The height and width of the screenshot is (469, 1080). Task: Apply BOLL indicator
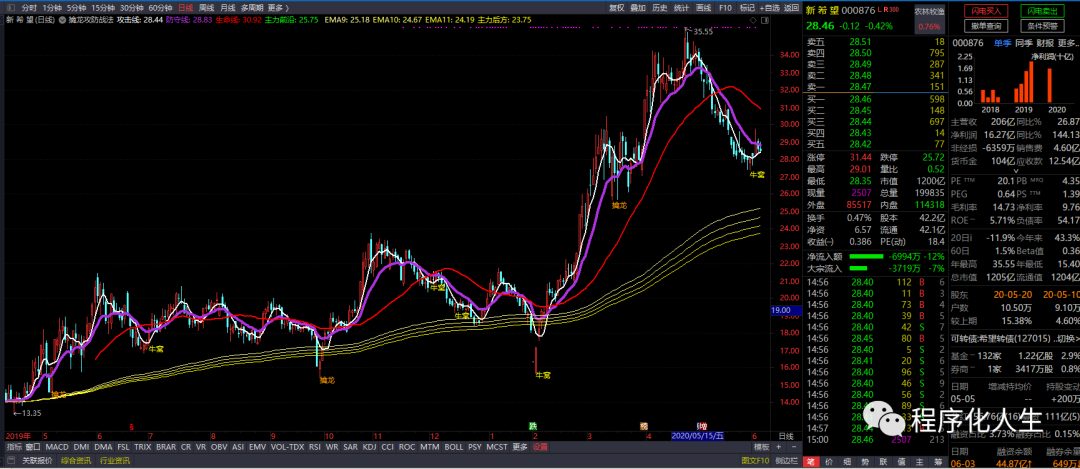click(453, 447)
